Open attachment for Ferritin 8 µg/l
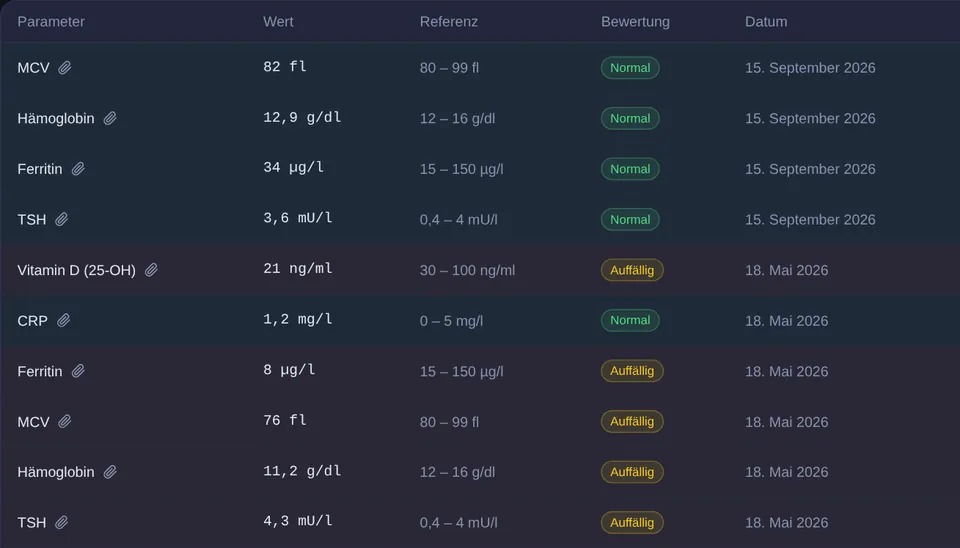This screenshot has height=548, width=960. [78, 371]
